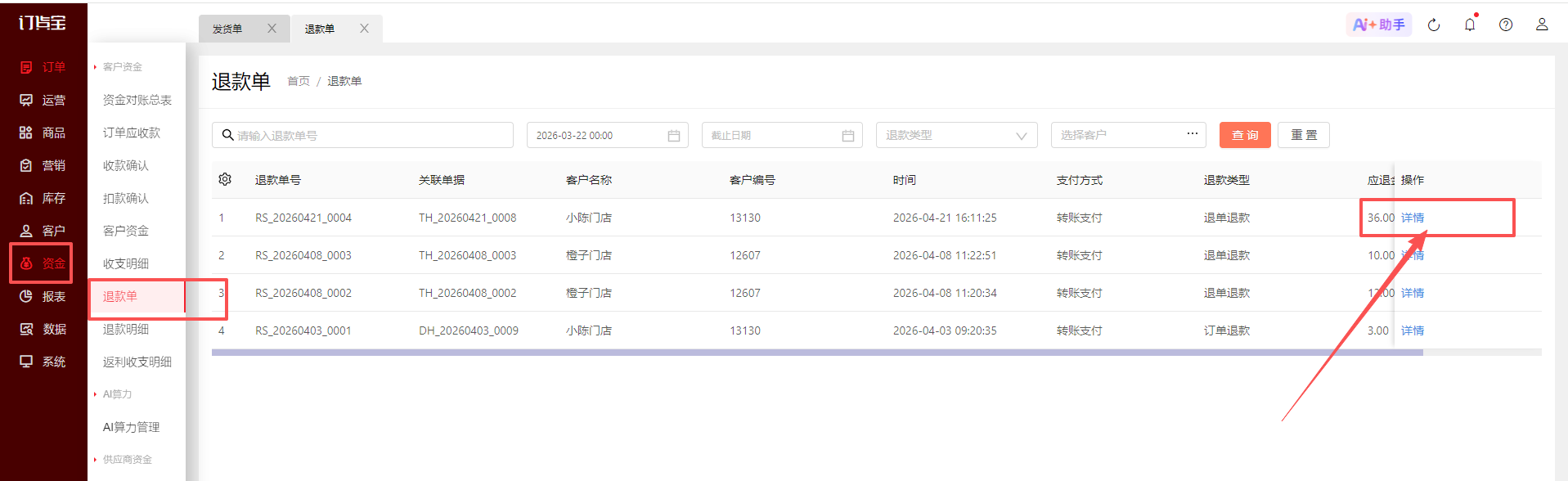
Task: Expand the 退款类型 dropdown
Action: coord(956,135)
